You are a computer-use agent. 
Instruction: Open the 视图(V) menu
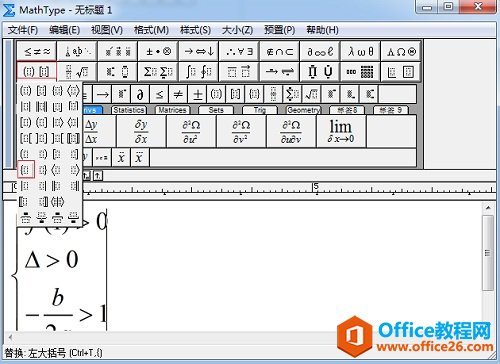(107, 30)
